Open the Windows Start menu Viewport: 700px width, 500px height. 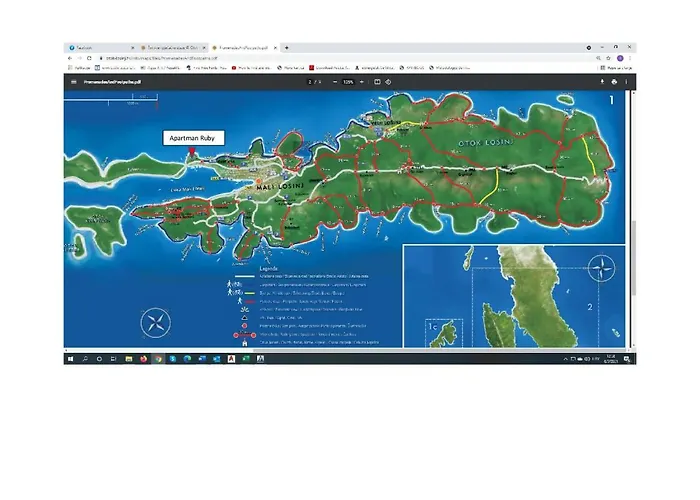click(71, 358)
